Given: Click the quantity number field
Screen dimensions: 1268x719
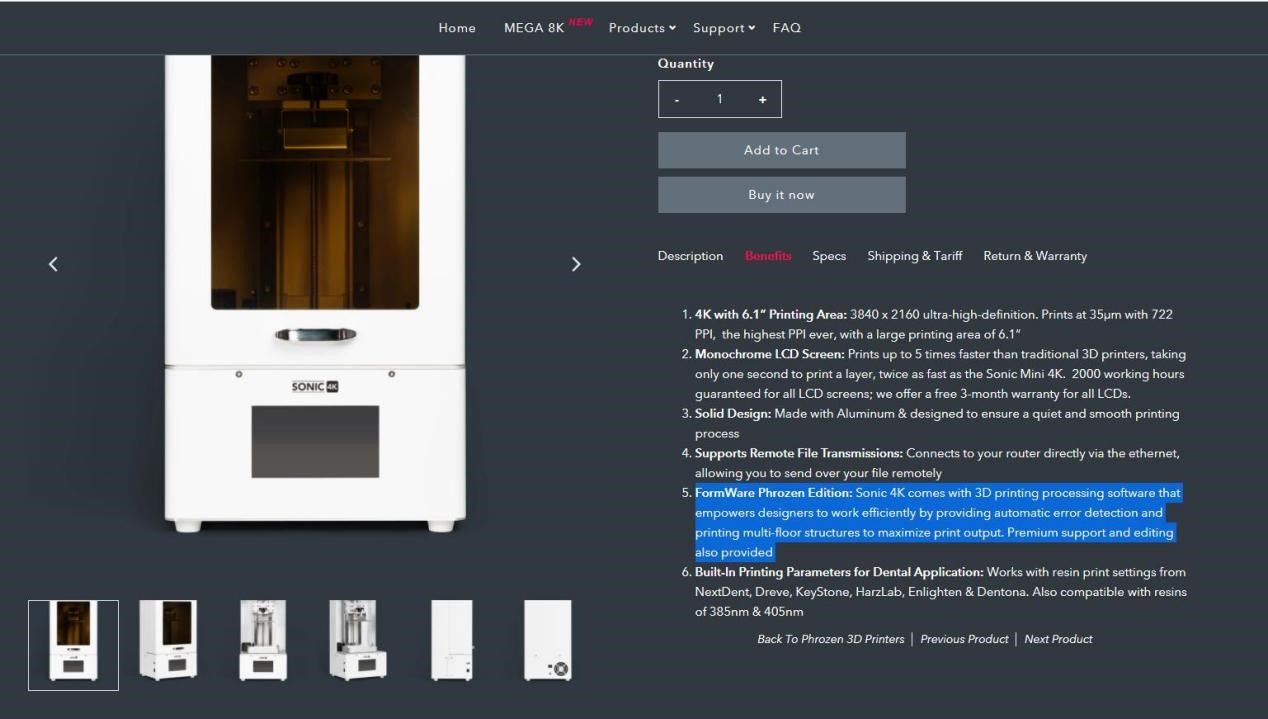Looking at the screenshot, I should click(719, 99).
